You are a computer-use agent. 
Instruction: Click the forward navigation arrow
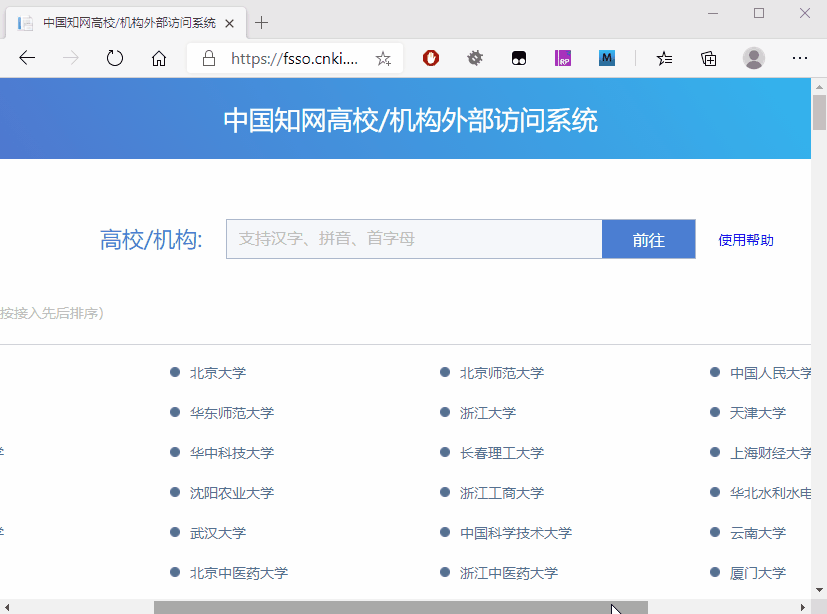(71, 58)
